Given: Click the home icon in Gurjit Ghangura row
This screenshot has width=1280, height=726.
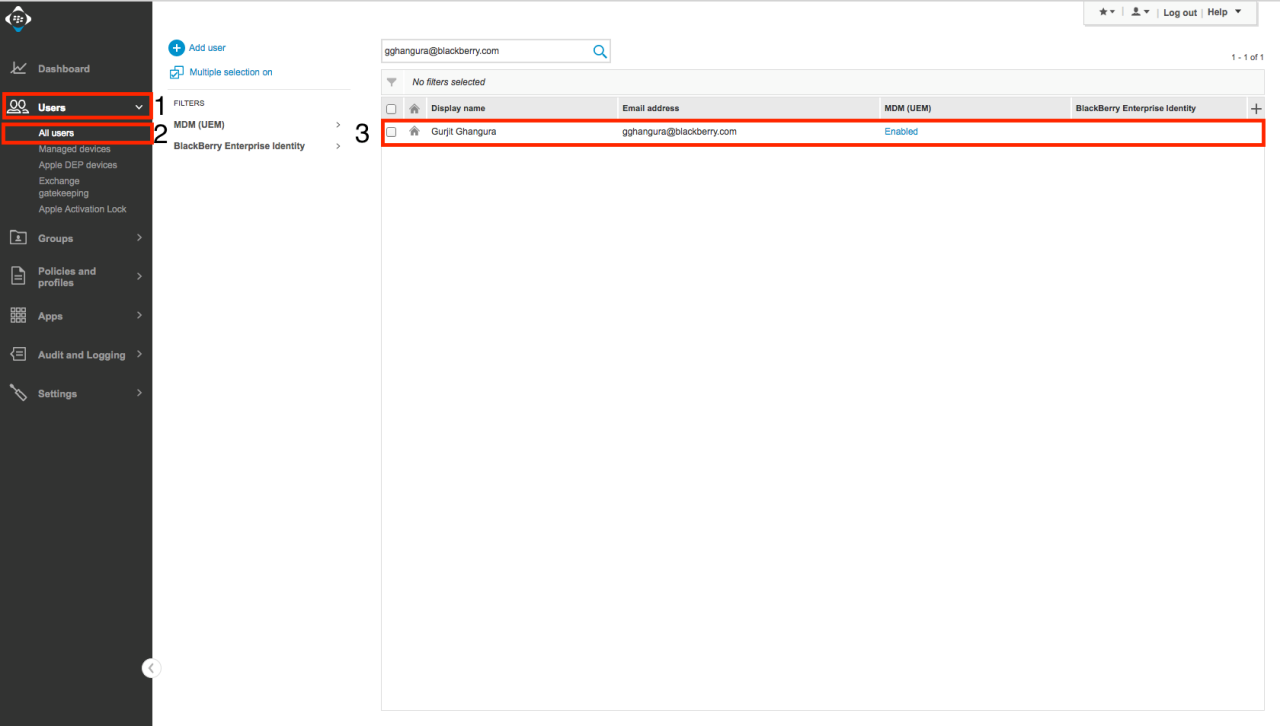Looking at the screenshot, I should (x=414, y=131).
